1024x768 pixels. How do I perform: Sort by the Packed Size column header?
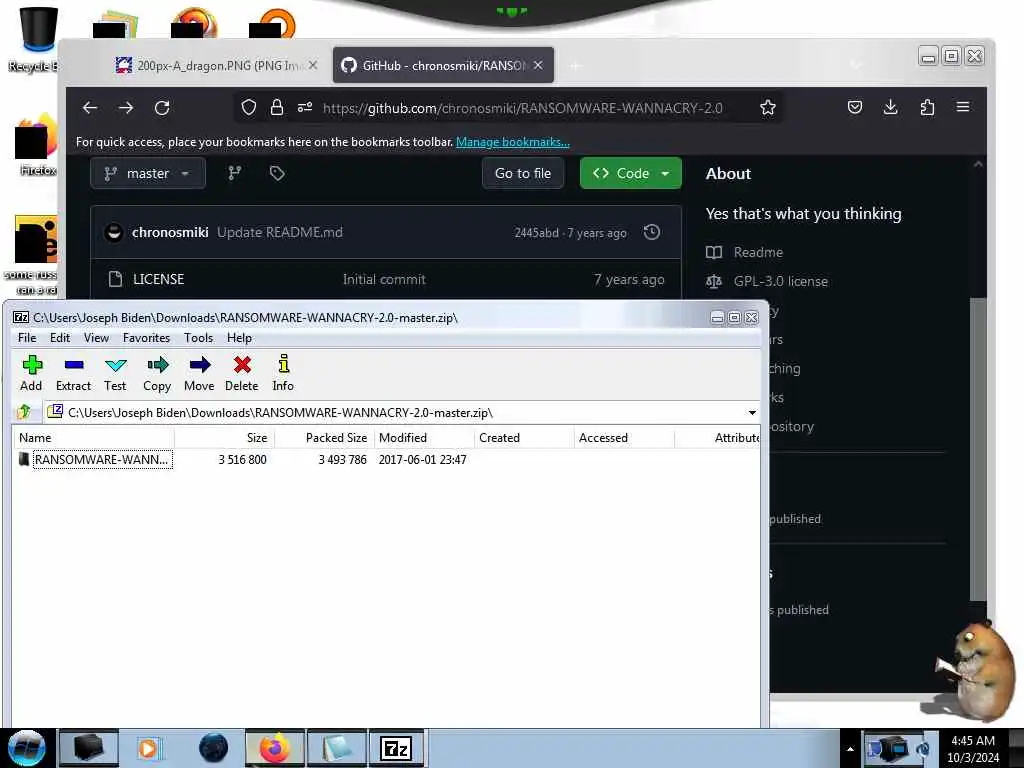tap(325, 438)
